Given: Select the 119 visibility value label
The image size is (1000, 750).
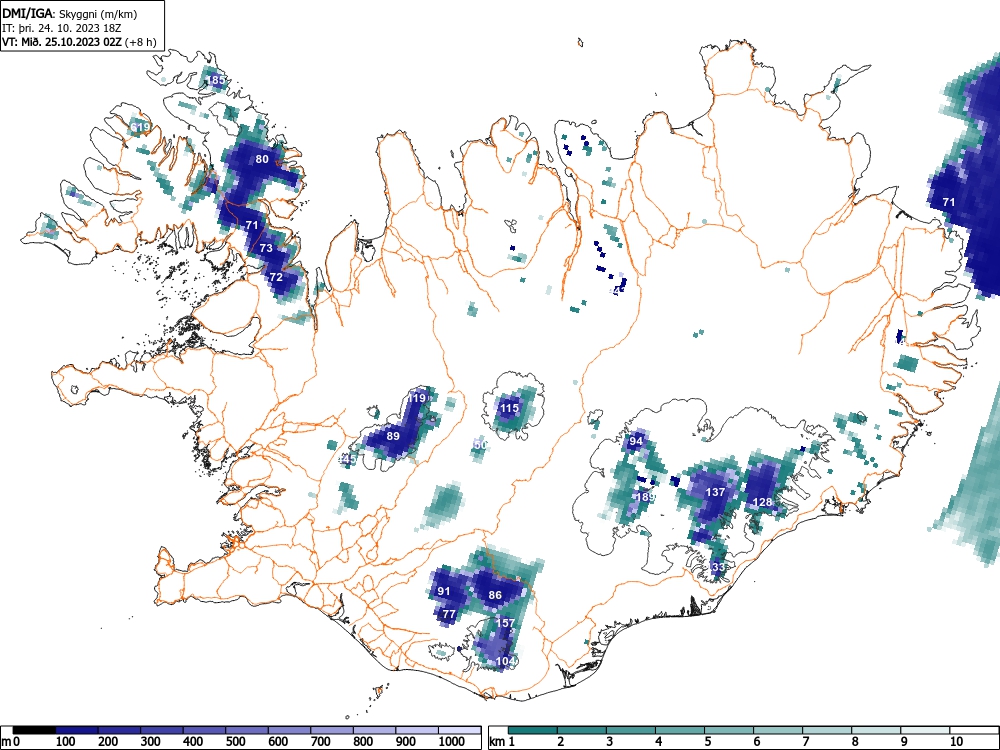Looking at the screenshot, I should click(416, 398).
